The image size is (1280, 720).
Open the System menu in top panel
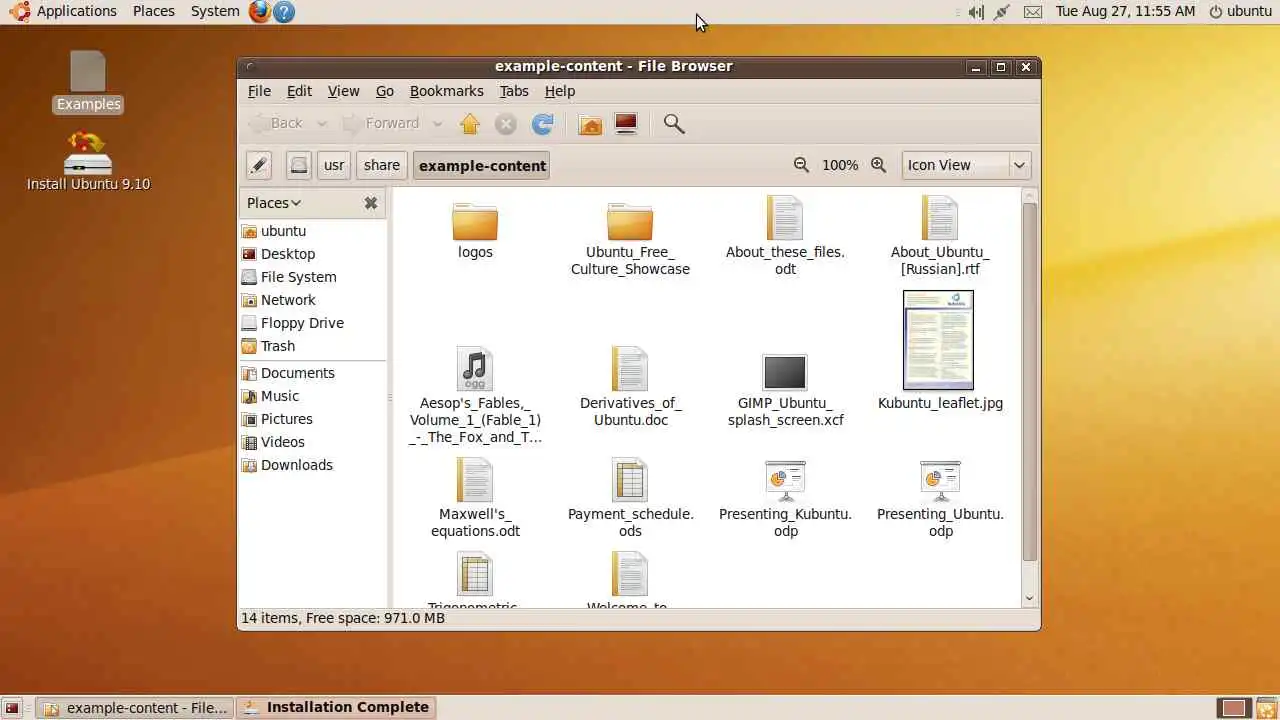coord(215,11)
